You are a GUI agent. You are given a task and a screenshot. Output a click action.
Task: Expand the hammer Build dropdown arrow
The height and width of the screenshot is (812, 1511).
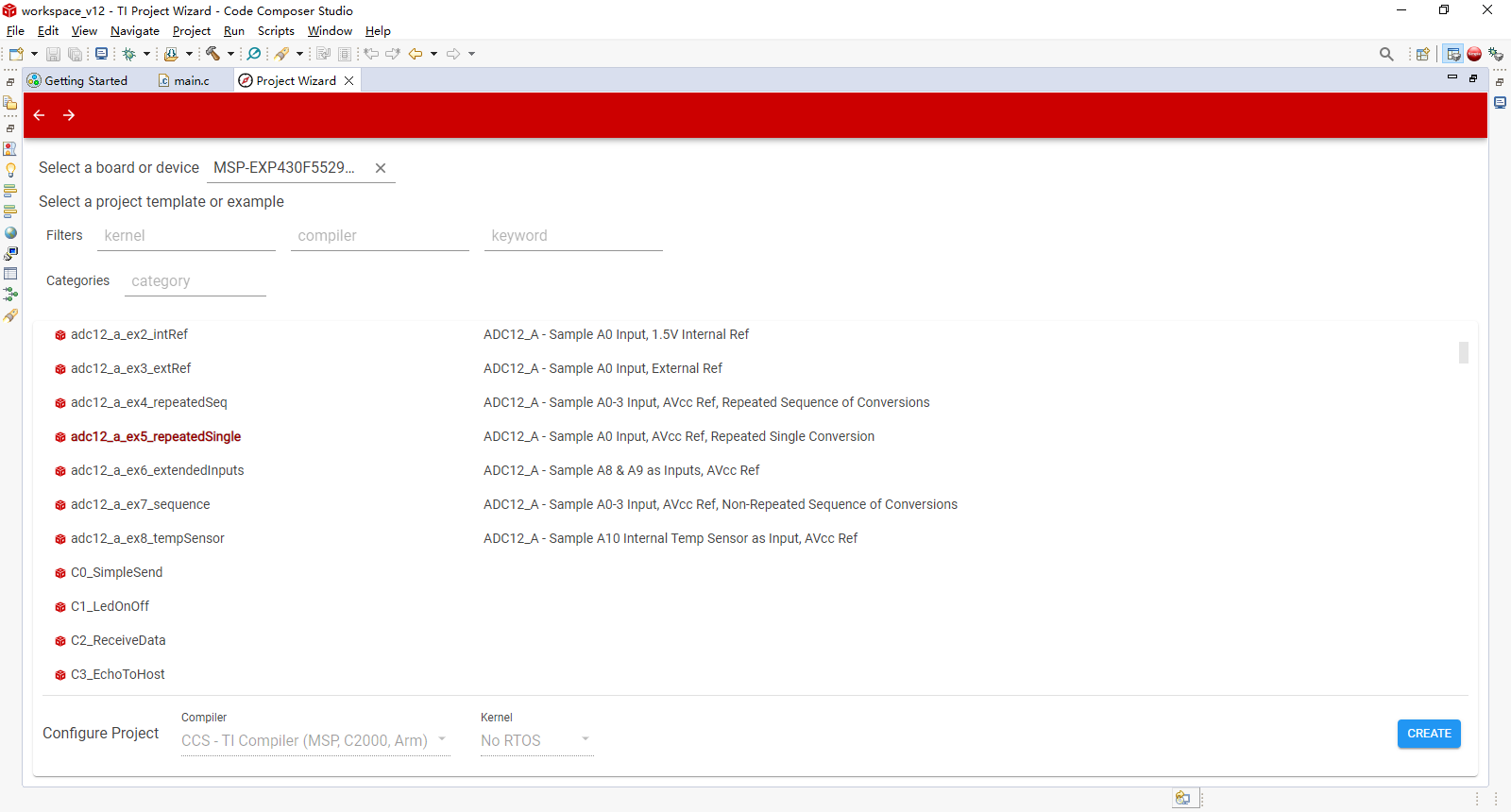click(230, 54)
